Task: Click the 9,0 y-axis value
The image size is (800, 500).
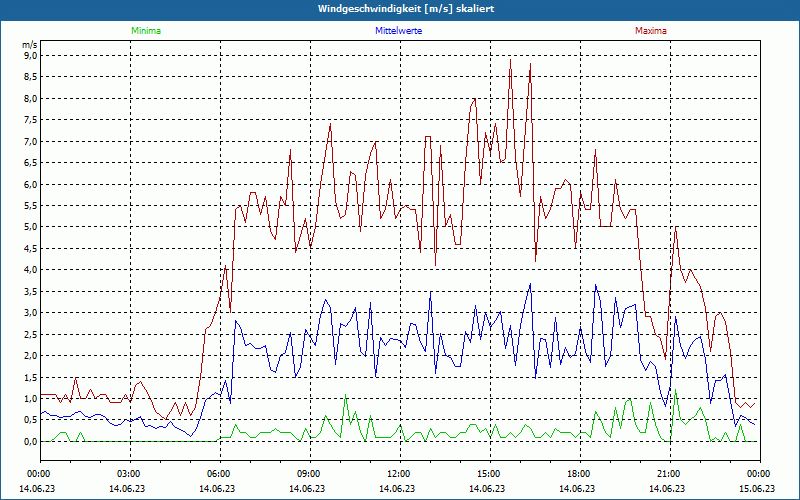Action: click(x=31, y=55)
